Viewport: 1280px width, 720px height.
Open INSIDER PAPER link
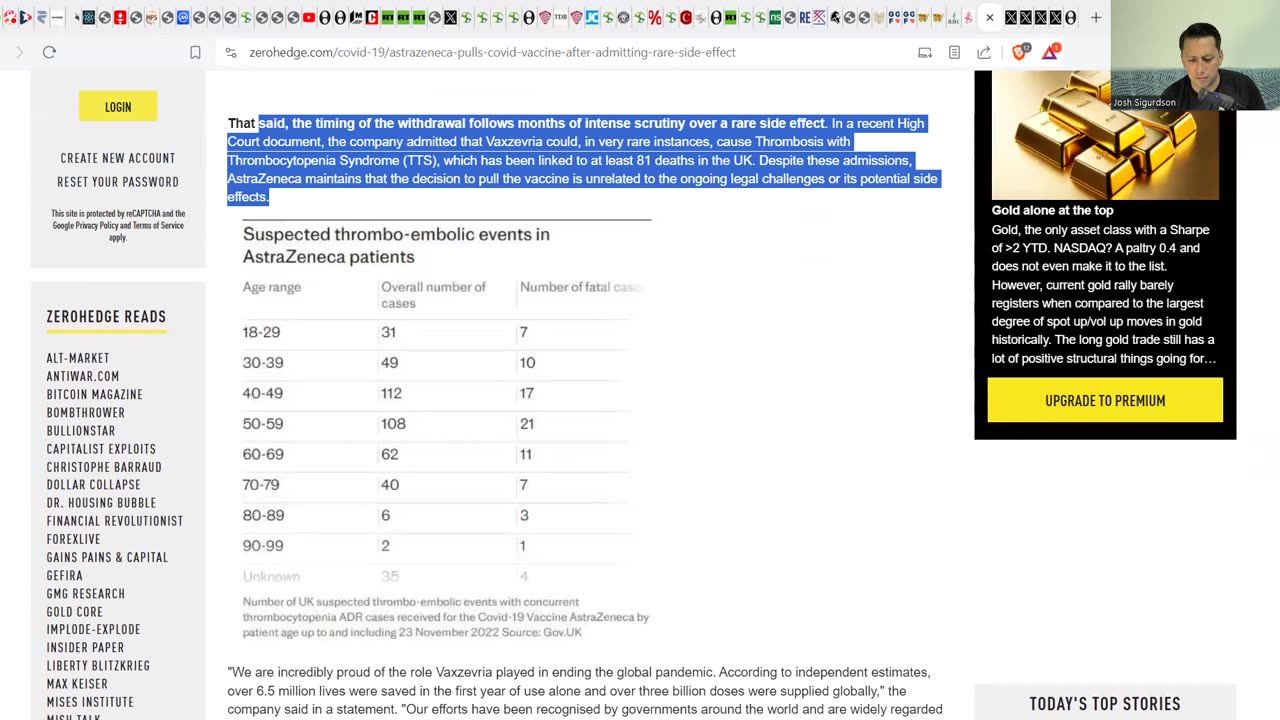tap(85, 647)
